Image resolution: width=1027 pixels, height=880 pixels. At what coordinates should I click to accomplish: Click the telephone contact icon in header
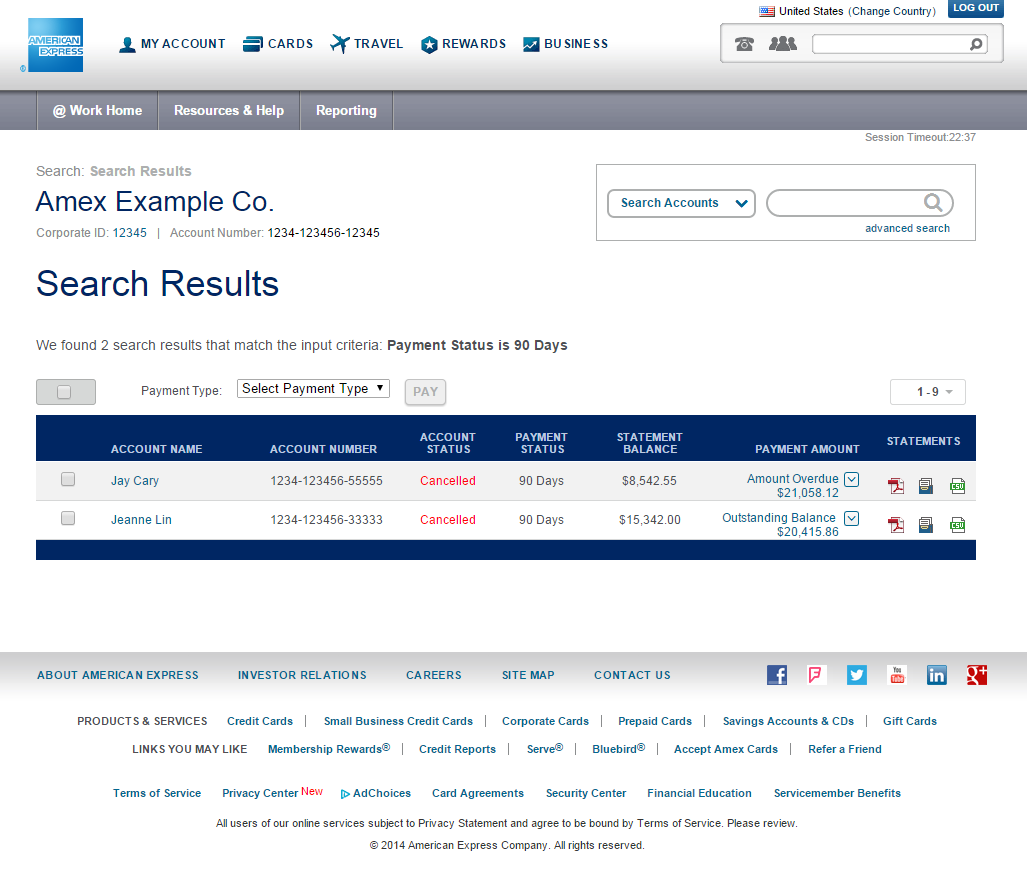click(744, 44)
